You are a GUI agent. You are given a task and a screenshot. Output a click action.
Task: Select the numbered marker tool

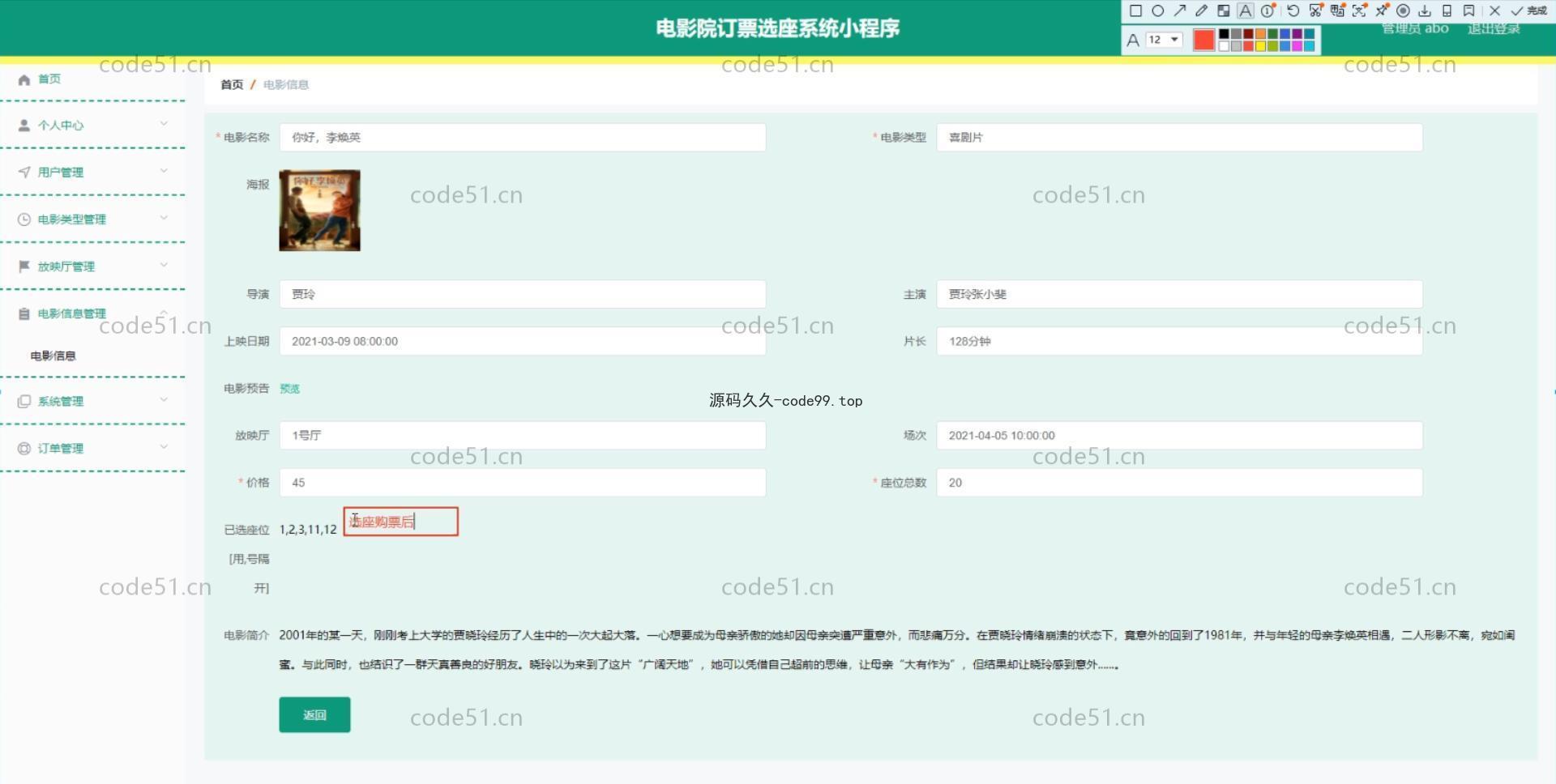pyautogui.click(x=1267, y=11)
